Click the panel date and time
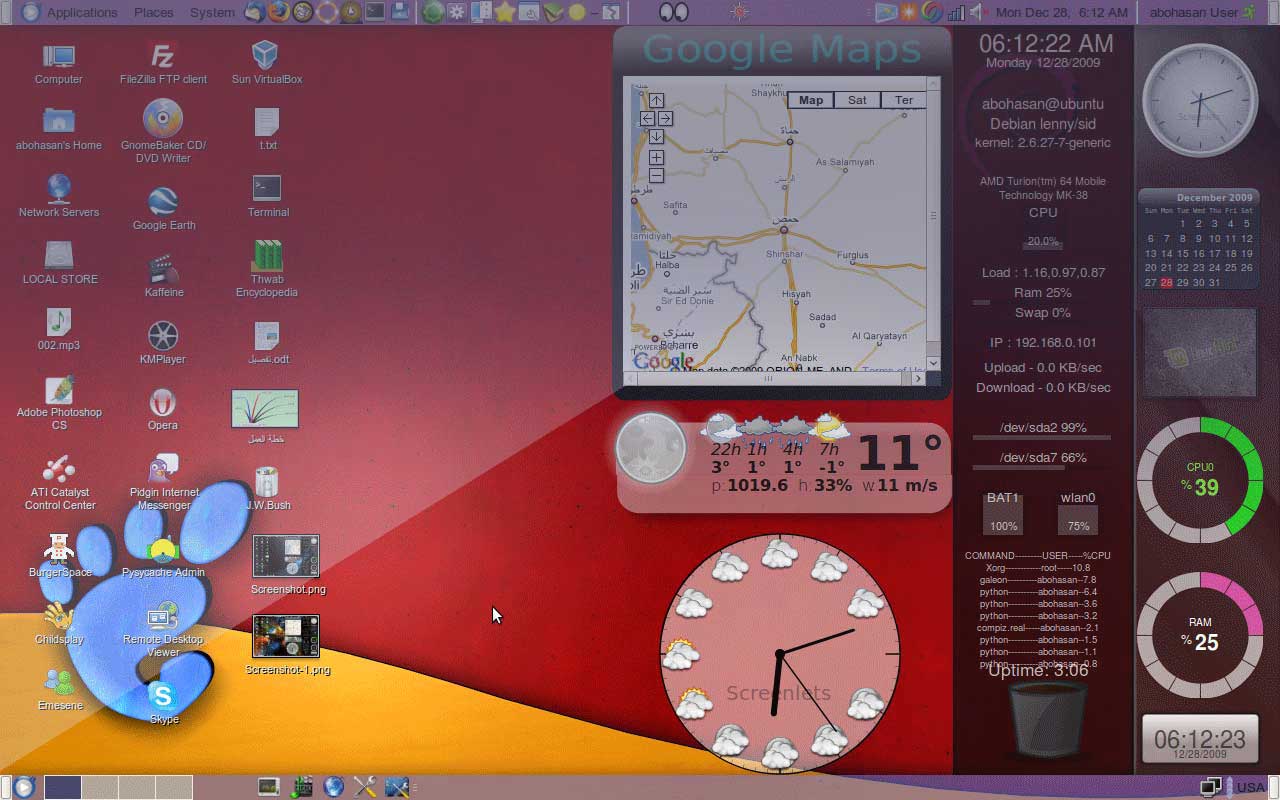Viewport: 1280px width, 800px height. coord(1061,12)
